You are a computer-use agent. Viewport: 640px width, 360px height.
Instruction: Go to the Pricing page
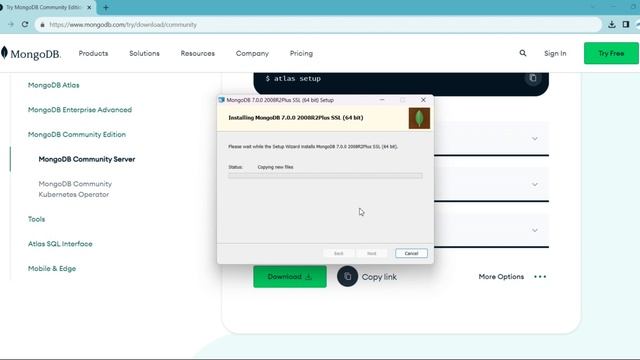tap(301, 53)
